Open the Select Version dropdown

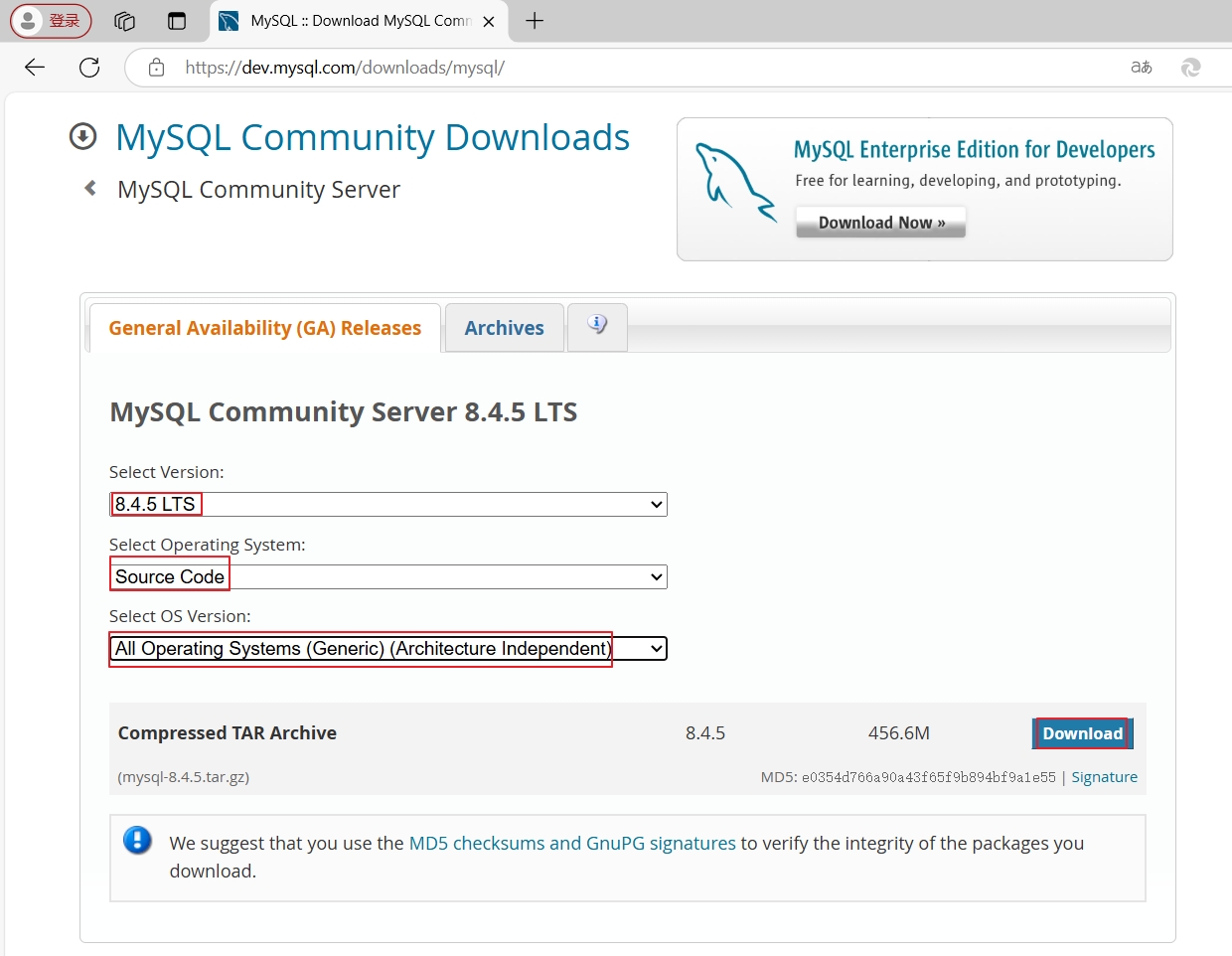[x=388, y=504]
